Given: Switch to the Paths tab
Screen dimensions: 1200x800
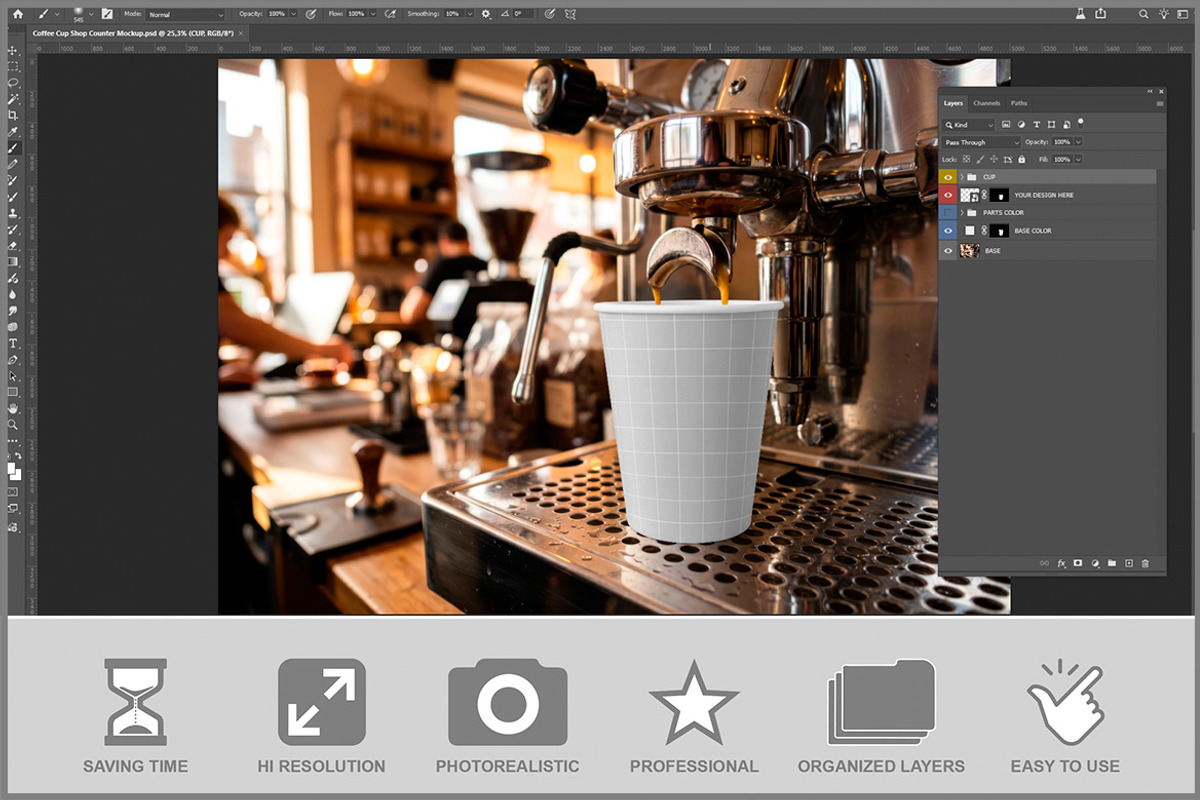Looking at the screenshot, I should [1019, 103].
